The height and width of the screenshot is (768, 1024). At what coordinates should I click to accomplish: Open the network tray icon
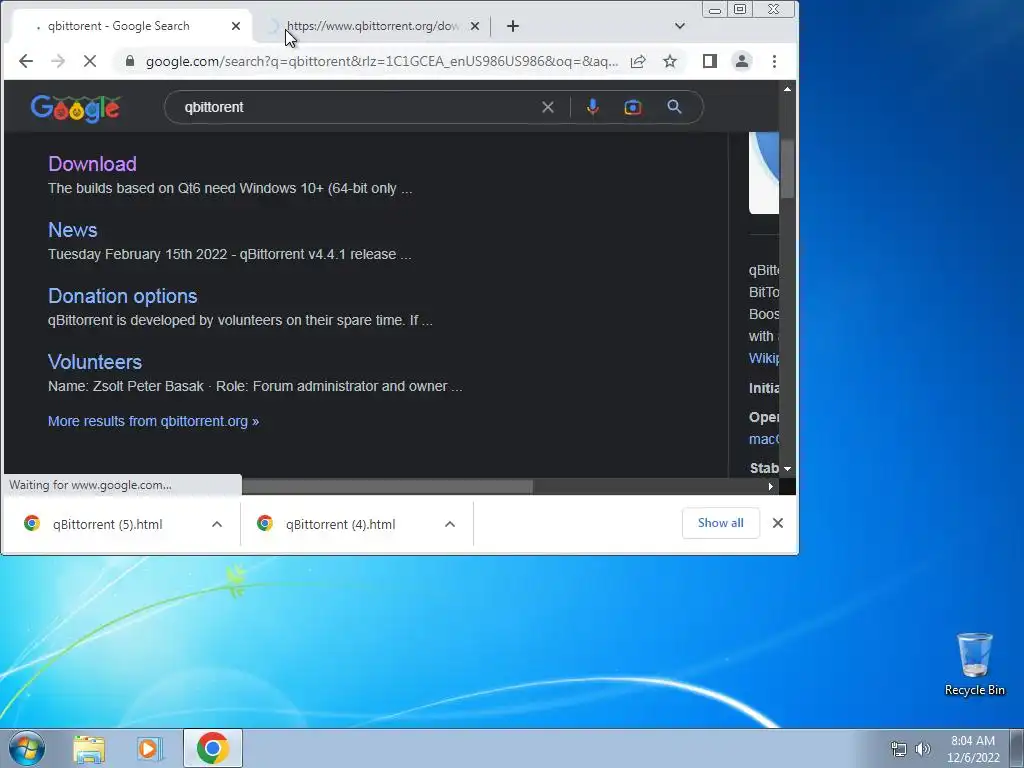pos(899,749)
